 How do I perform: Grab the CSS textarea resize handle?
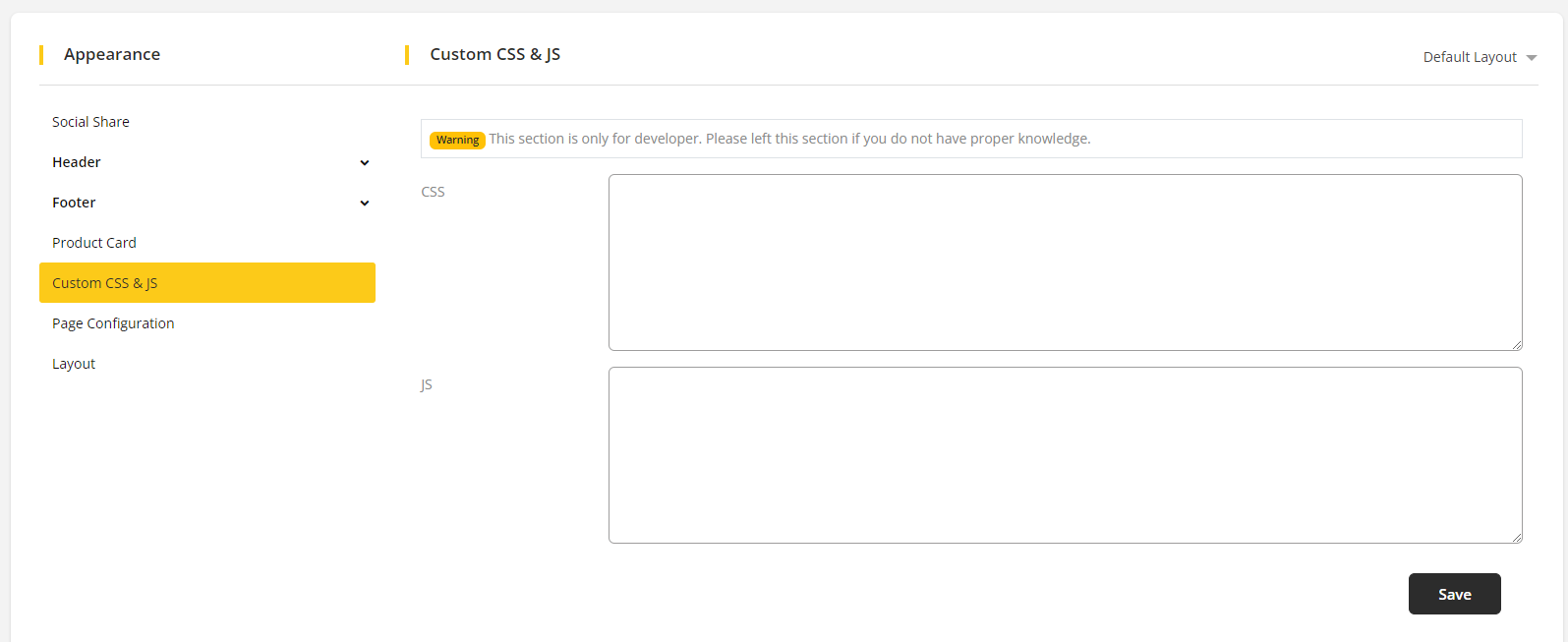coord(1517,345)
